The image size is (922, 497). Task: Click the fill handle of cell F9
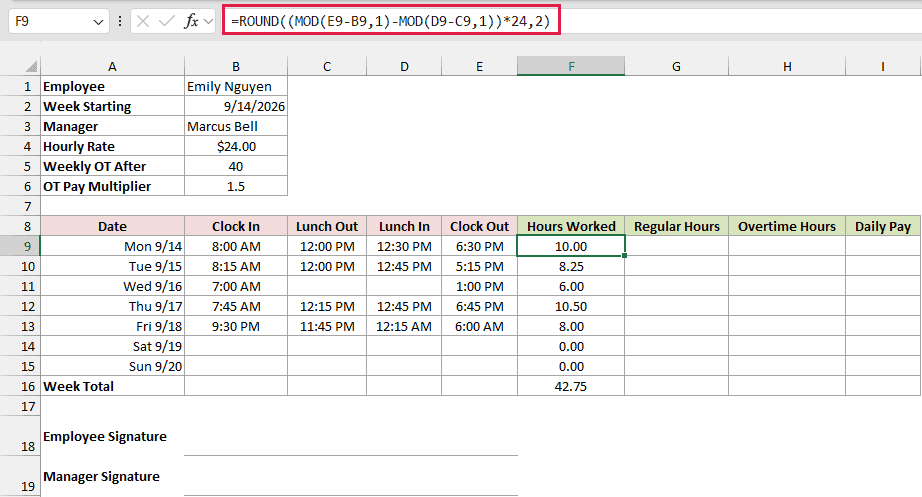[624, 256]
